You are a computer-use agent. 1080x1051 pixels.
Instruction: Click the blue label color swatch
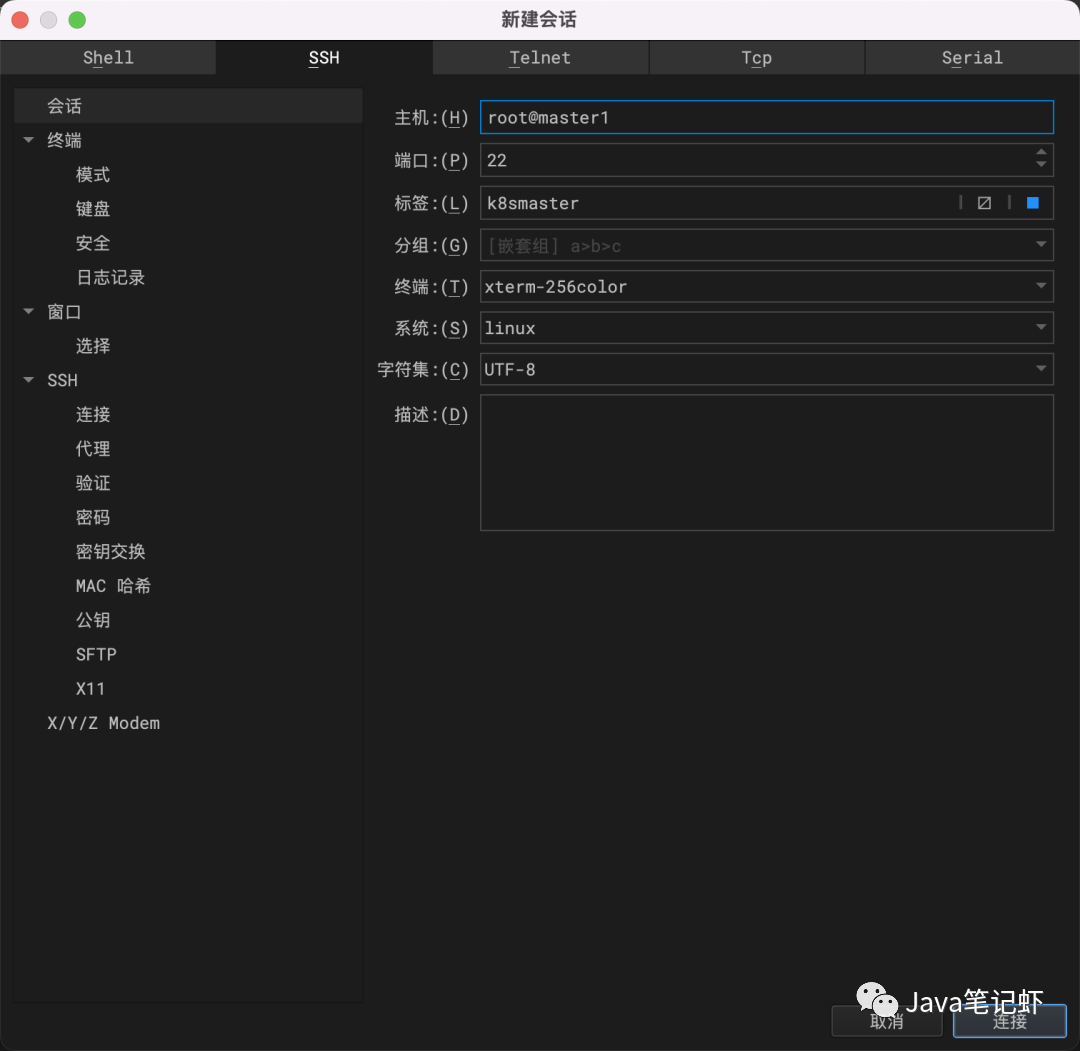(1031, 202)
